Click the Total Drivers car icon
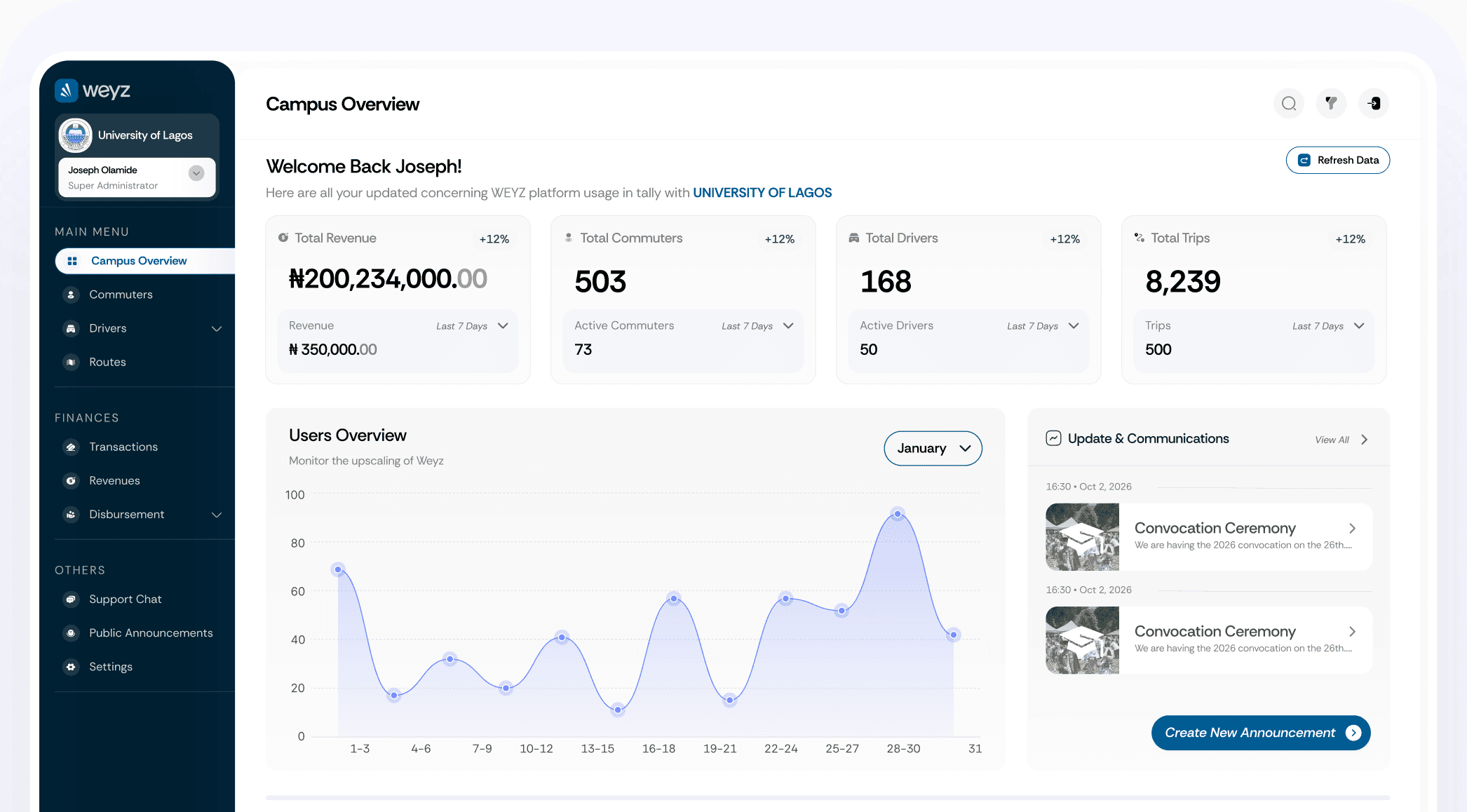1467x812 pixels. click(x=854, y=238)
